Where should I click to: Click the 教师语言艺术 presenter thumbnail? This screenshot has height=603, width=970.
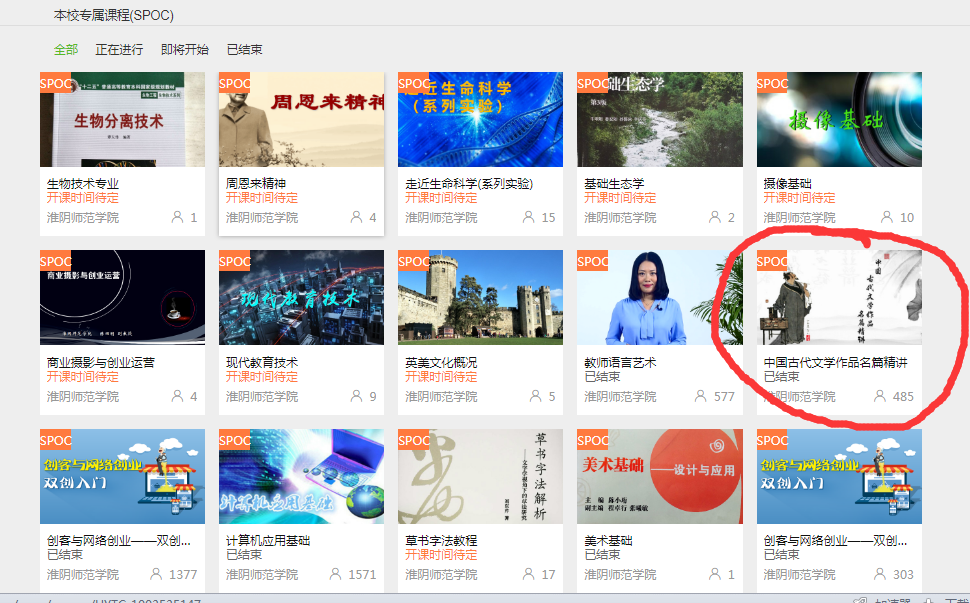click(659, 297)
